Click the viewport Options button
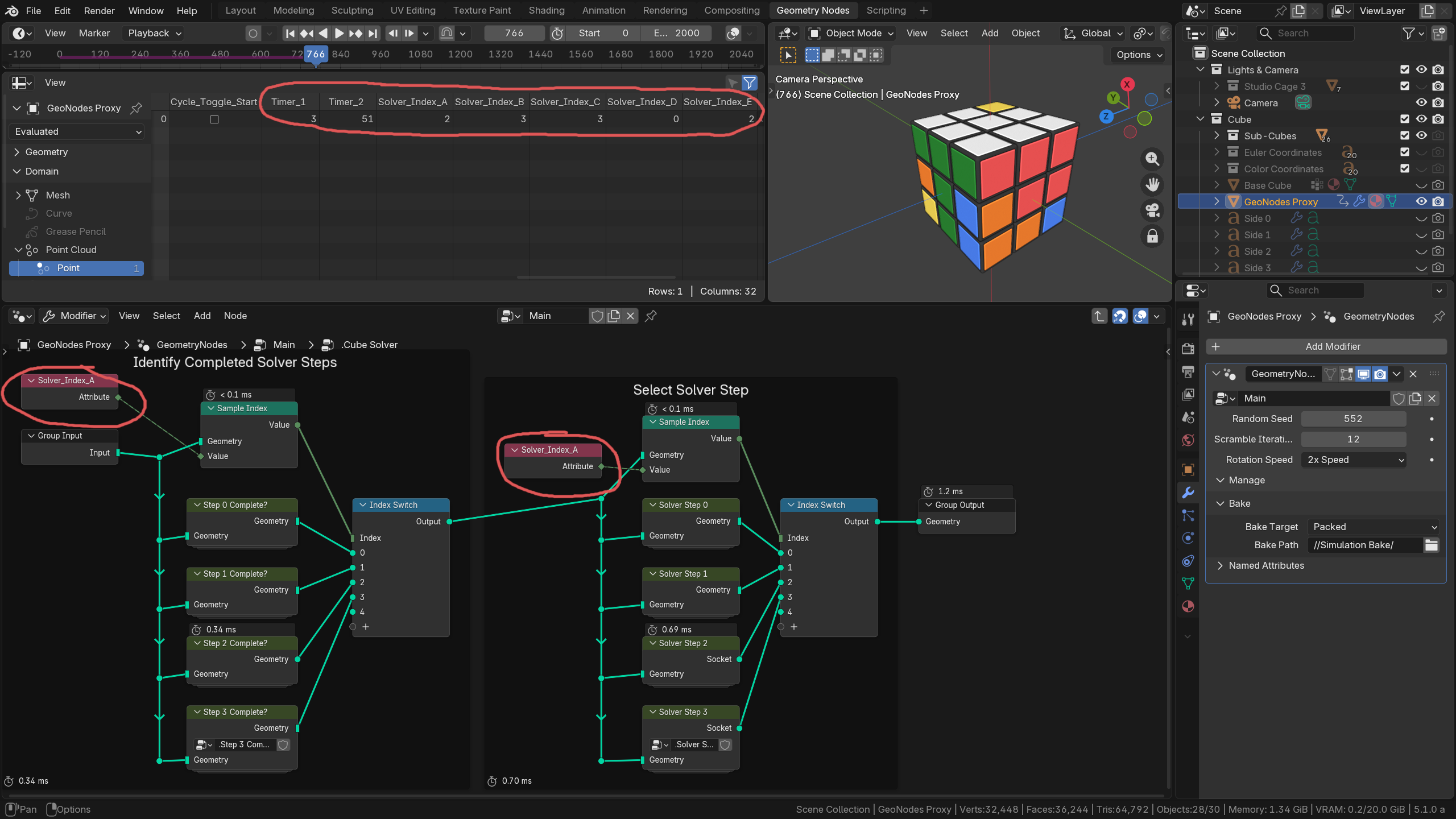1456x819 pixels. click(x=1139, y=55)
